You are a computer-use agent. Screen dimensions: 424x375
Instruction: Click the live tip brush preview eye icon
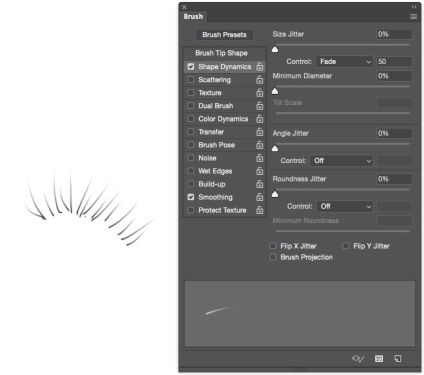[358, 359]
